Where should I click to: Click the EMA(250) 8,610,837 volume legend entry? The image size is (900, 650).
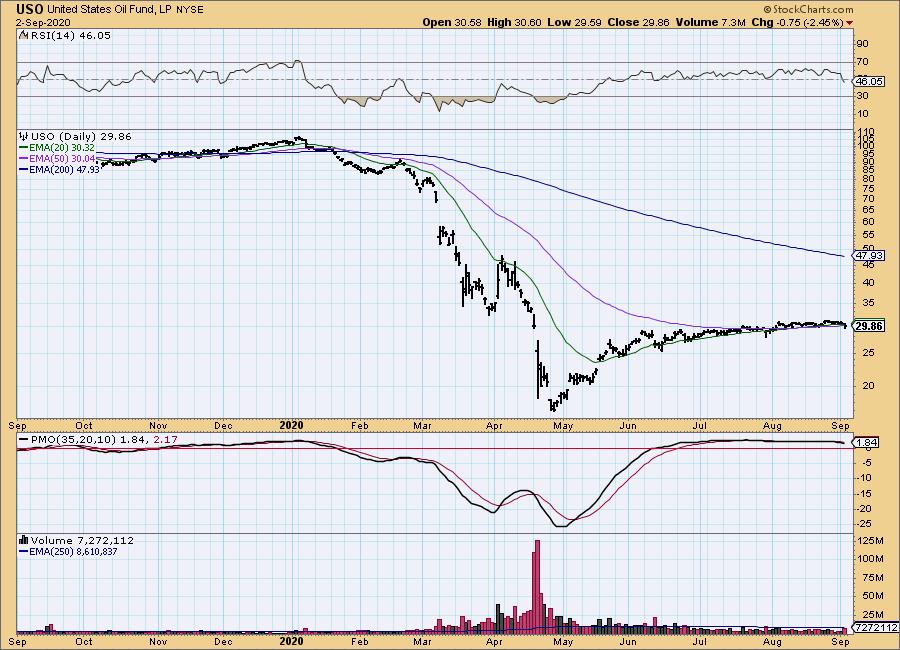click(68, 551)
